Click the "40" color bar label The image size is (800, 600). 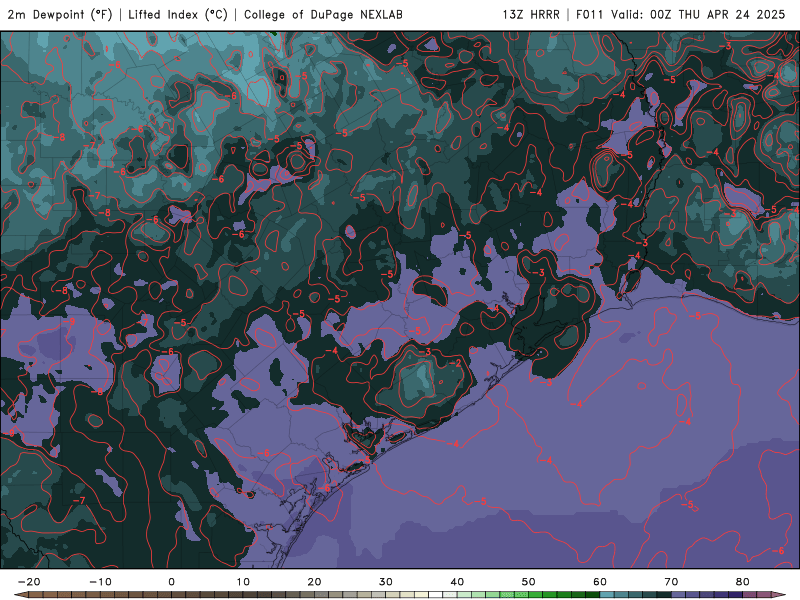point(457,582)
